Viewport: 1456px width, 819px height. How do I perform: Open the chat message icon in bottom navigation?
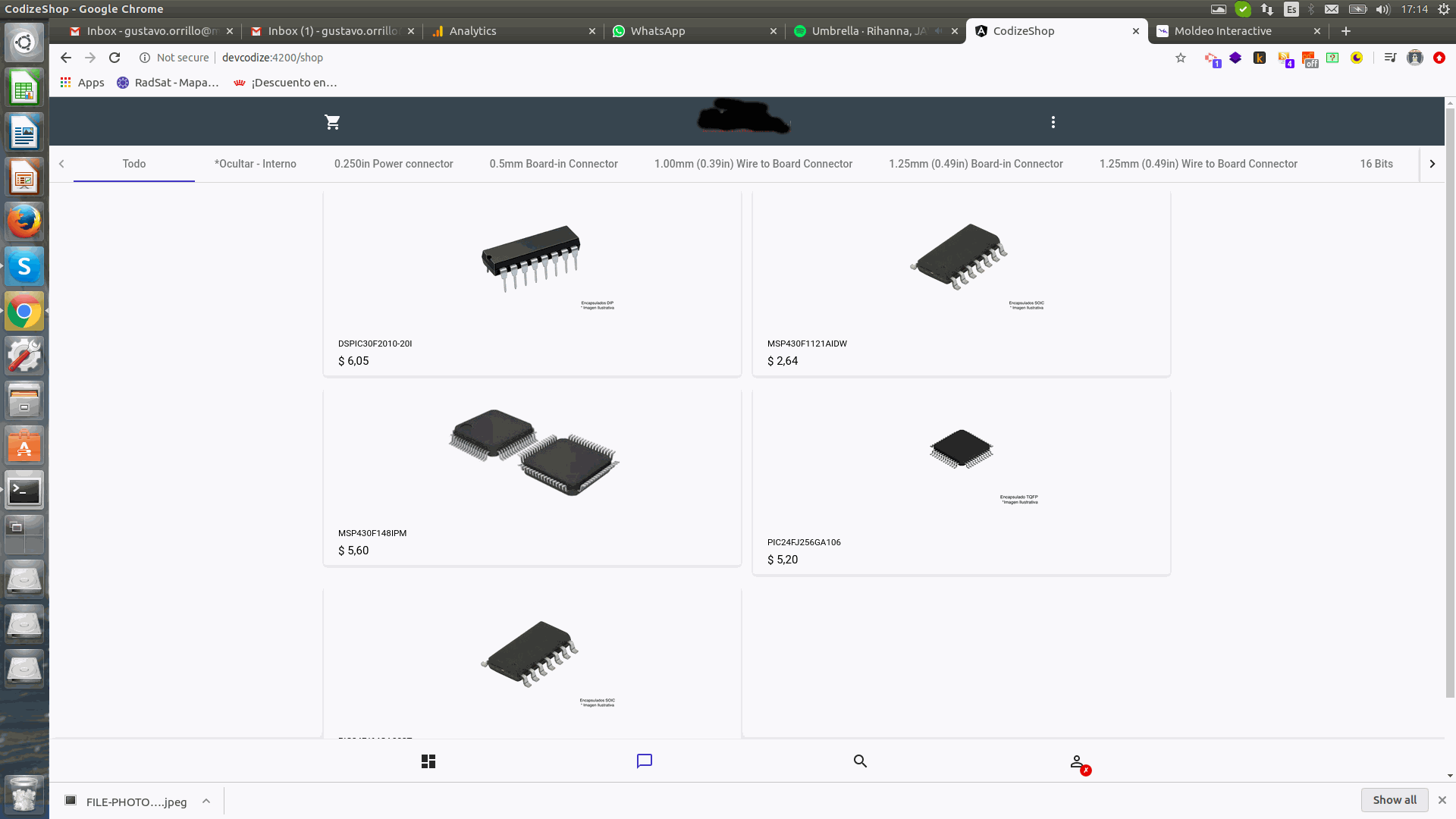coord(645,761)
